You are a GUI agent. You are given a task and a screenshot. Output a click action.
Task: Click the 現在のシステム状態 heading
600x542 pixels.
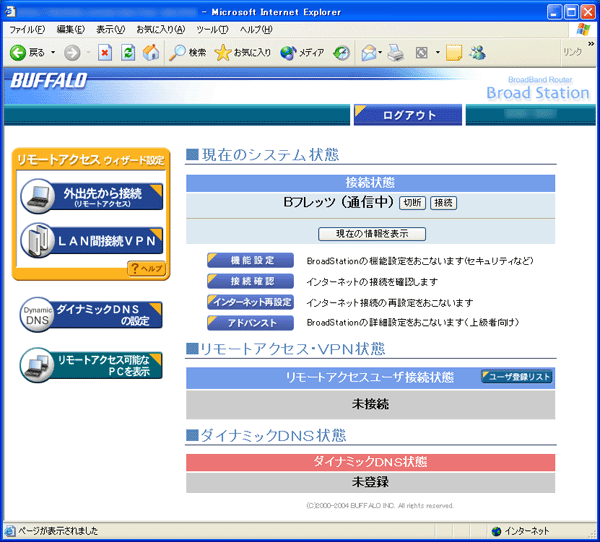(x=270, y=155)
